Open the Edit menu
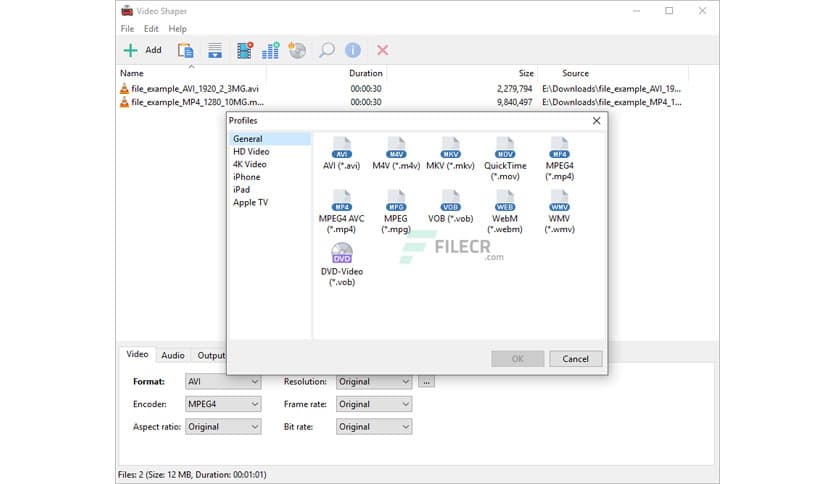The image size is (836, 484). tap(151, 29)
